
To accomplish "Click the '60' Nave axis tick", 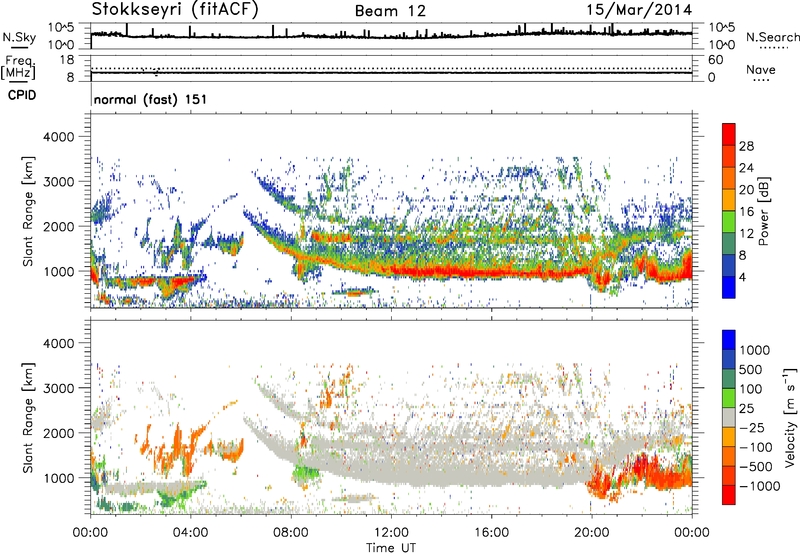I will (x=715, y=60).
